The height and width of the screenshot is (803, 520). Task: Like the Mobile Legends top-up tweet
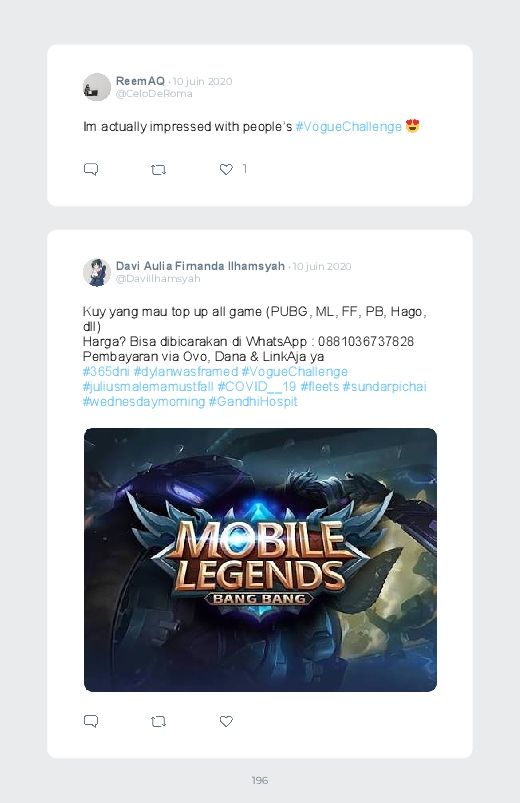(226, 721)
